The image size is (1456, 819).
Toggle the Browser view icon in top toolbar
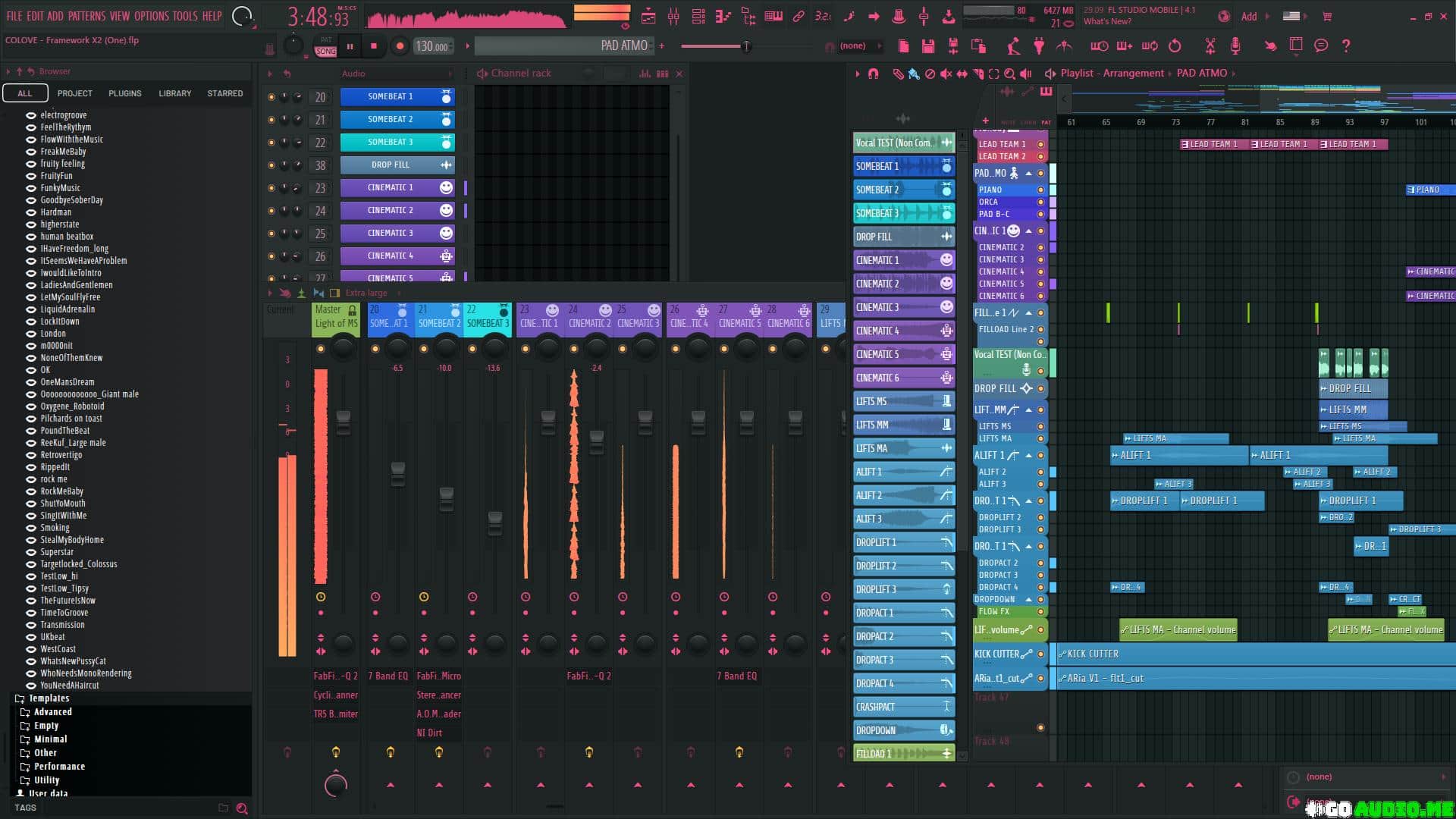tap(748, 16)
